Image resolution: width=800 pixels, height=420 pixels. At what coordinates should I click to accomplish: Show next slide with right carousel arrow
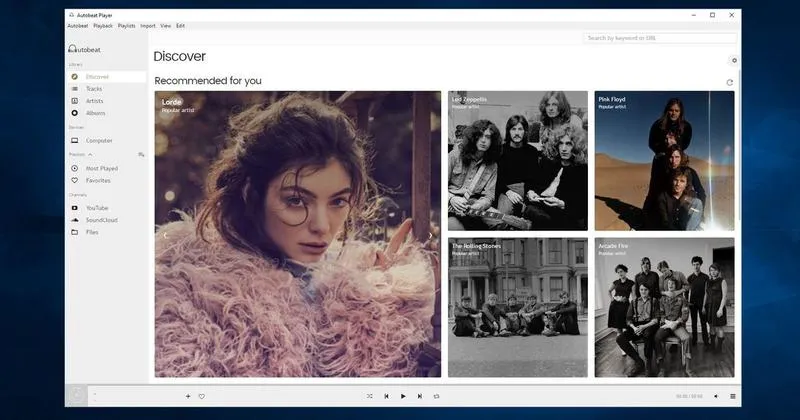pos(431,236)
